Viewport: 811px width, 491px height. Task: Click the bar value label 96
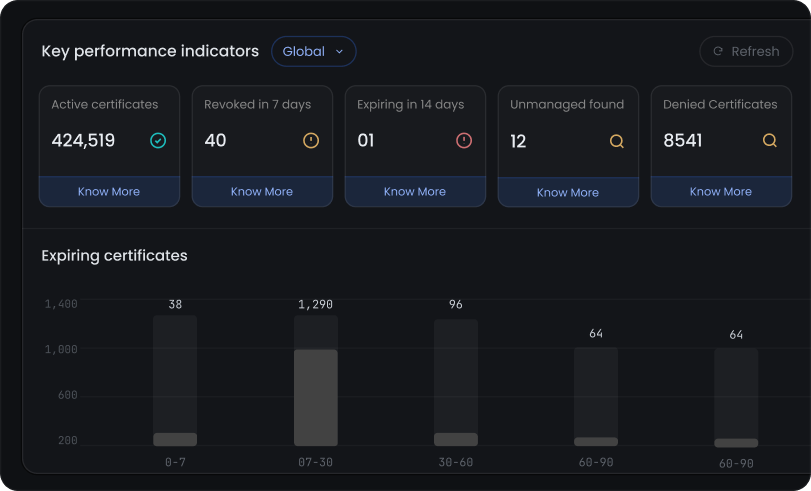pos(456,304)
